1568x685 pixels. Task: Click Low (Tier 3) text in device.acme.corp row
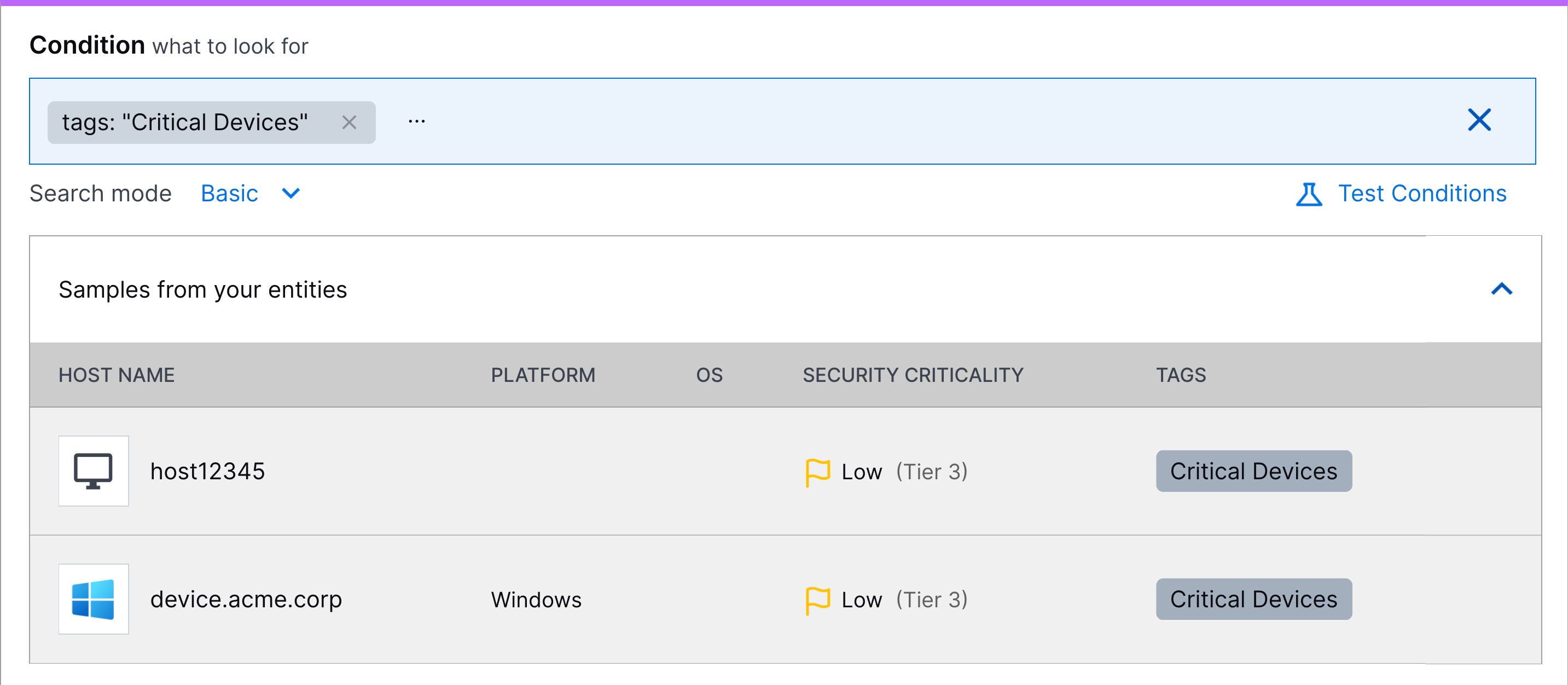tap(904, 600)
